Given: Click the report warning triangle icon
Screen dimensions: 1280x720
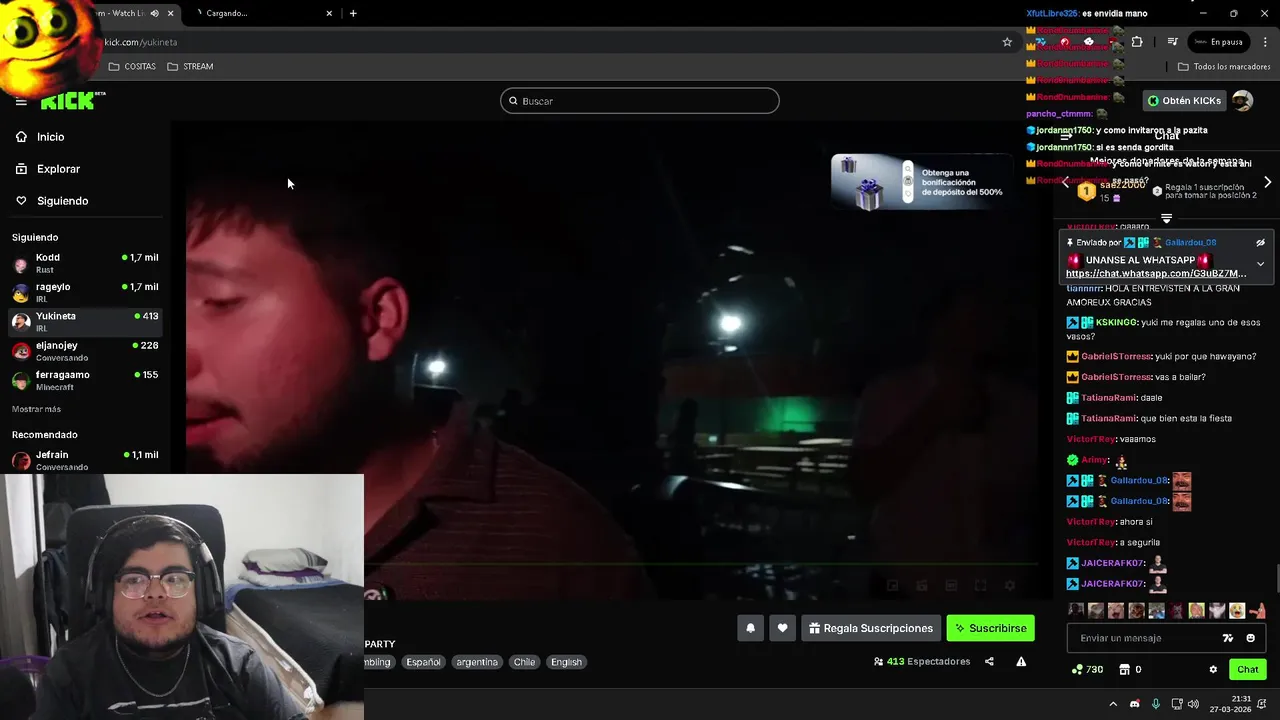Looking at the screenshot, I should [1021, 661].
